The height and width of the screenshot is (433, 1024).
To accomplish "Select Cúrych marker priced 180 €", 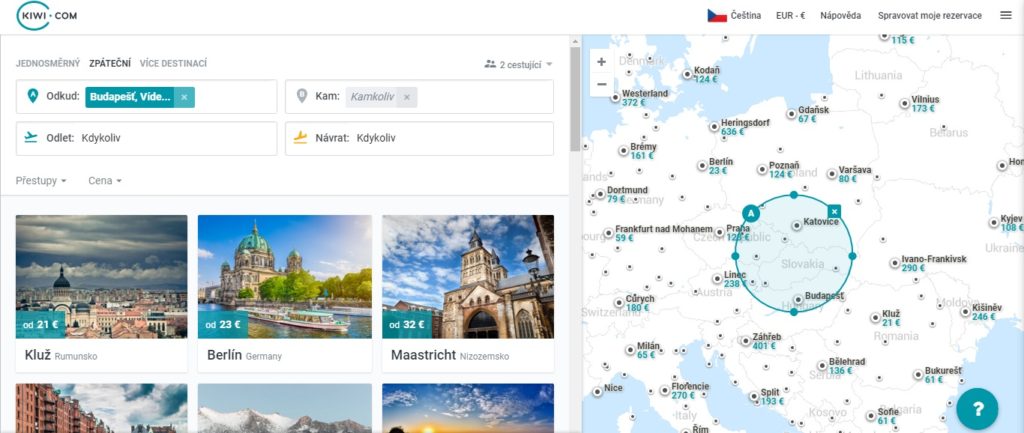I will tap(619, 302).
